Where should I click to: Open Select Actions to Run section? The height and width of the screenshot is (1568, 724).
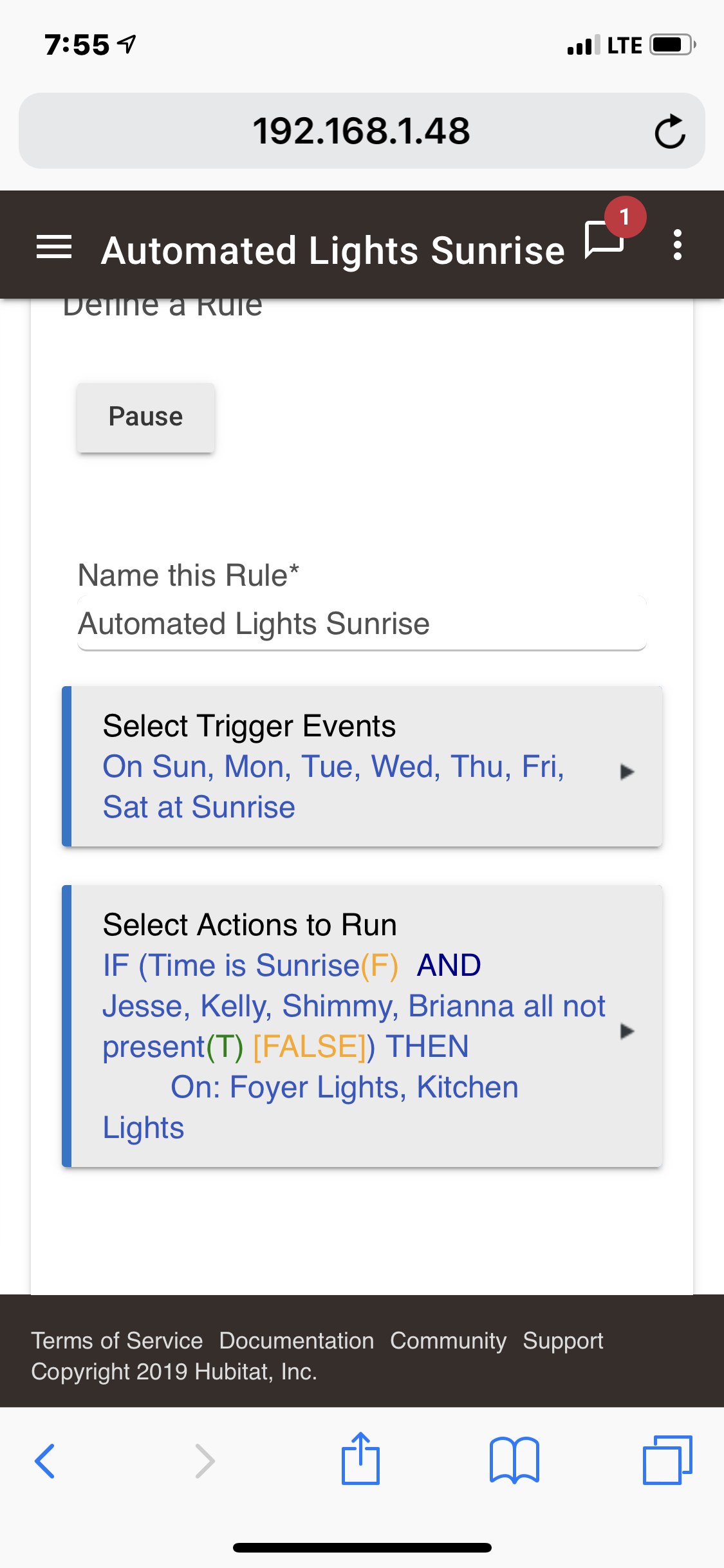[362, 1026]
